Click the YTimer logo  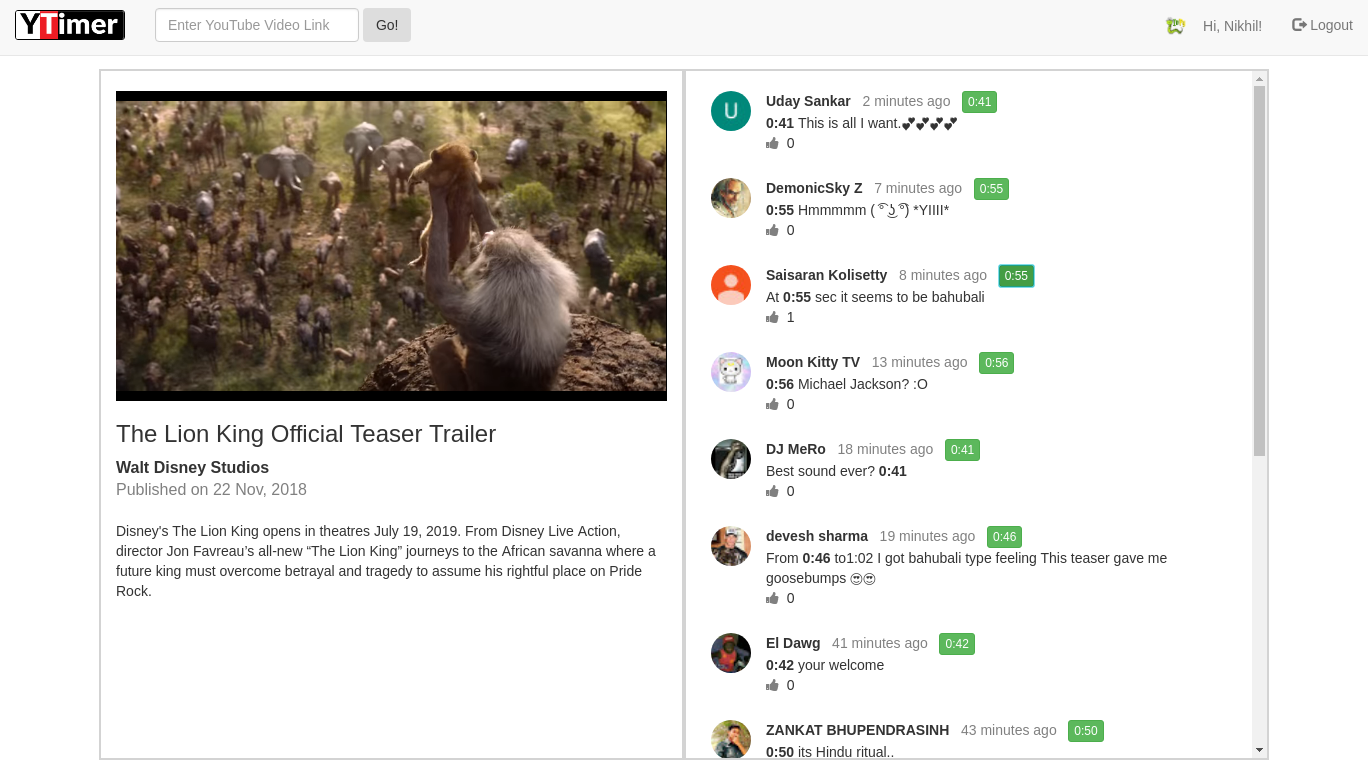(70, 25)
